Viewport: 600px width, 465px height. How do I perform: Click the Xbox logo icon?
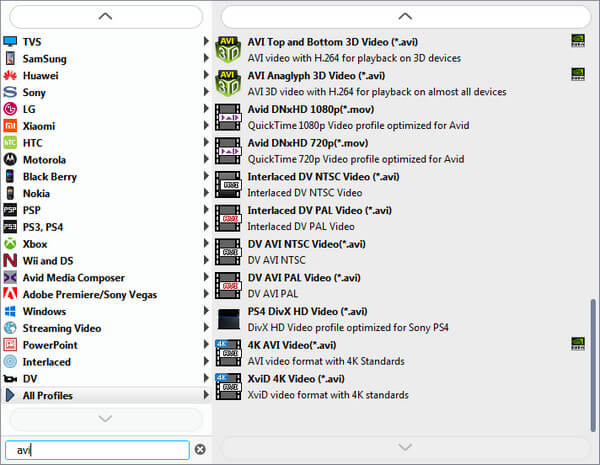[10, 244]
